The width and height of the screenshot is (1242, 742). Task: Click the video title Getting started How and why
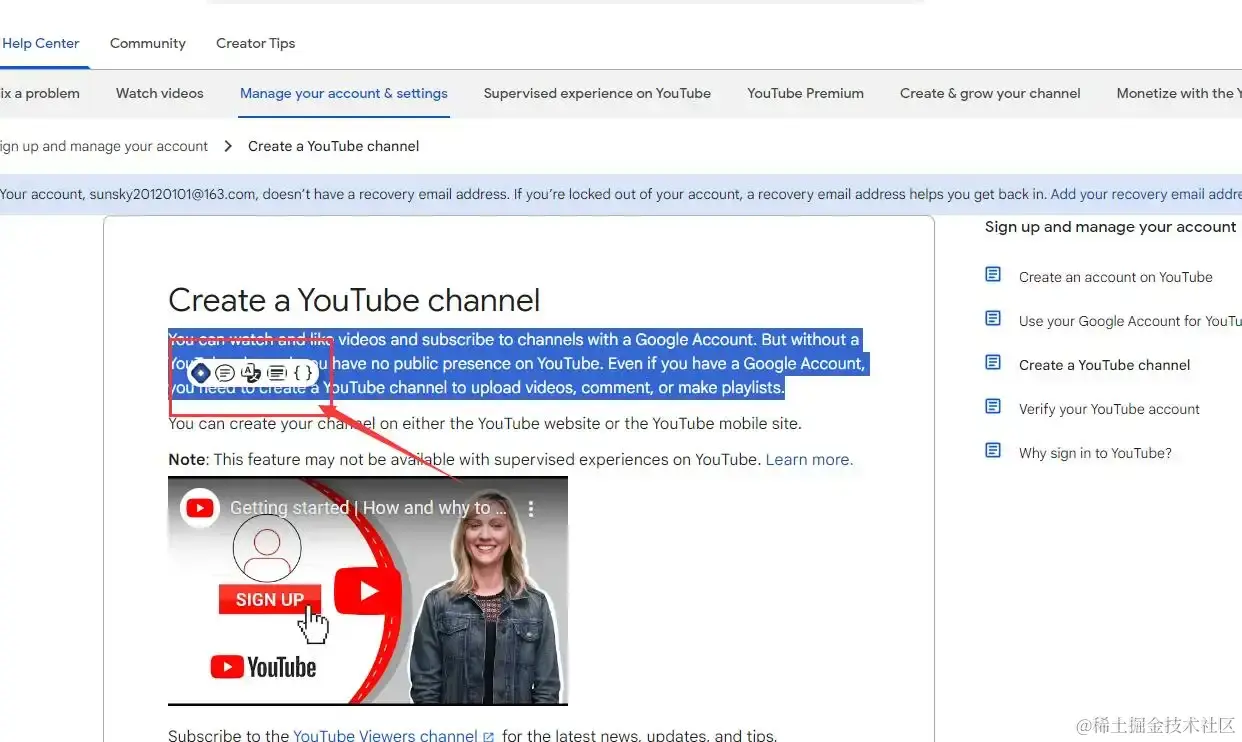coord(368,508)
